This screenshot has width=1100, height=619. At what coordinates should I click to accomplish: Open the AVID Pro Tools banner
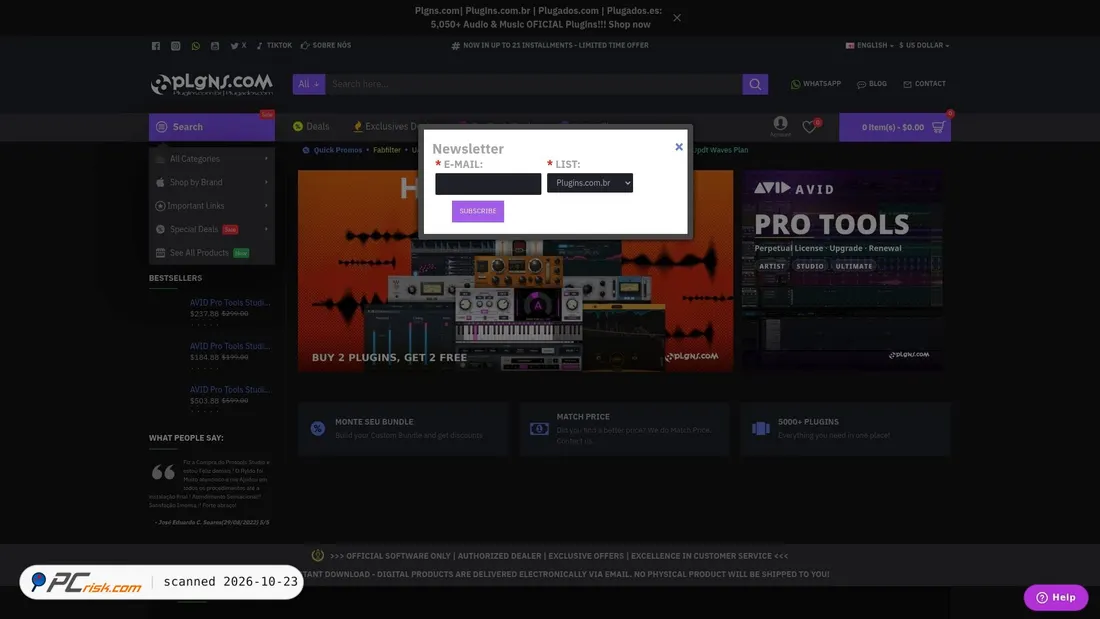click(x=842, y=270)
